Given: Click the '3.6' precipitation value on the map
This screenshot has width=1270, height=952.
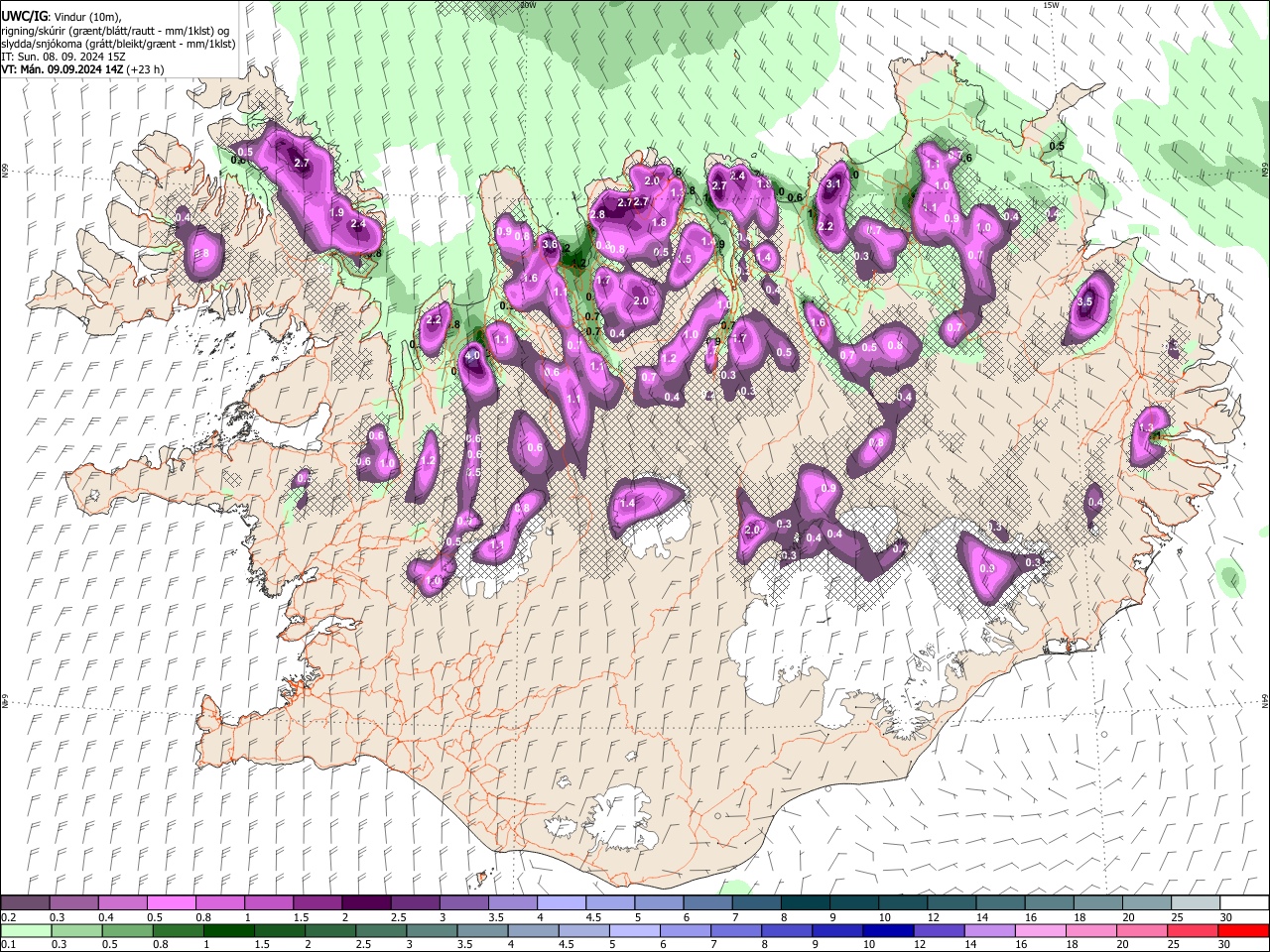Looking at the screenshot, I should click(549, 244).
